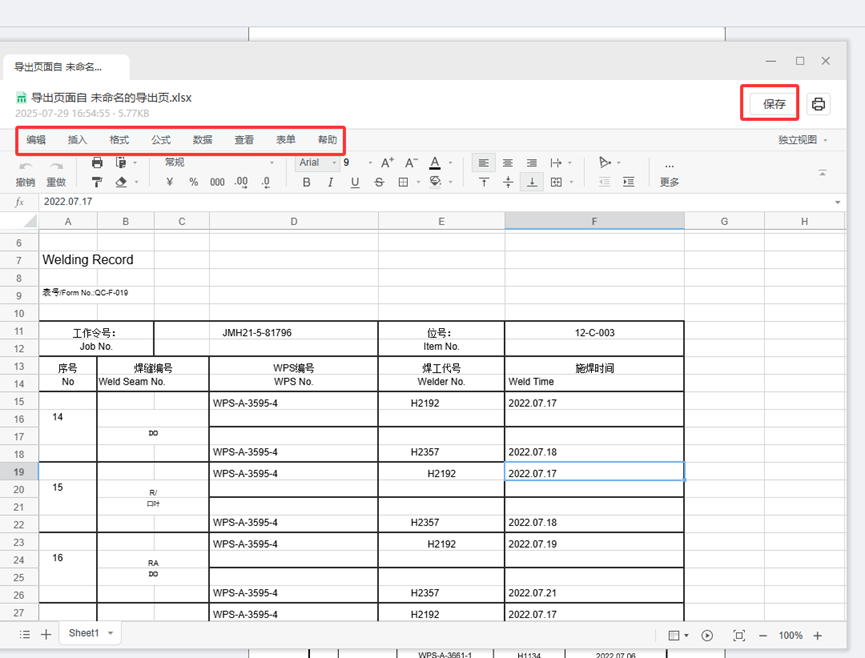The height and width of the screenshot is (658, 865).
Task: Toggle italic text style
Action: 330,182
